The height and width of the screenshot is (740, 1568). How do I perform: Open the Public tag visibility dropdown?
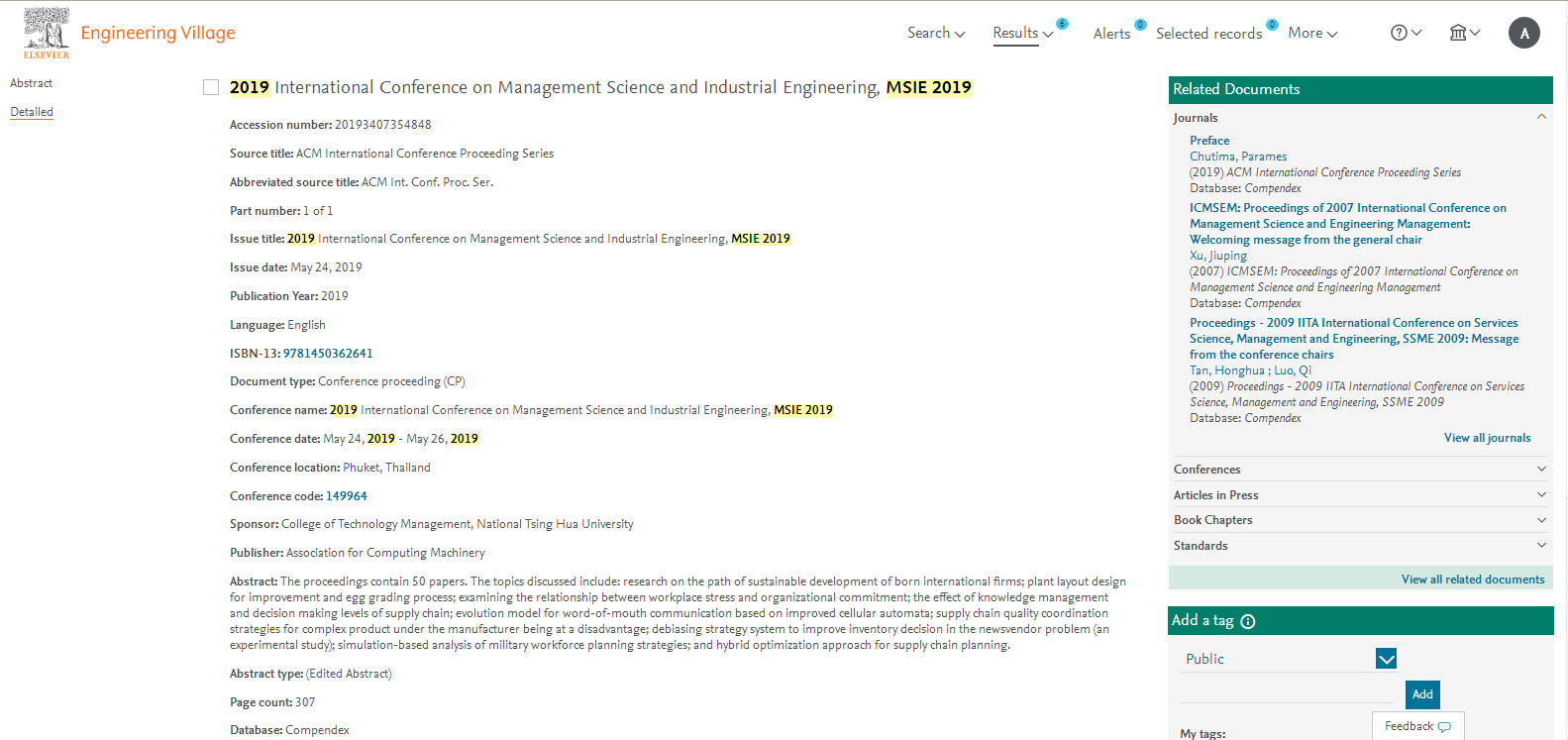1387,659
